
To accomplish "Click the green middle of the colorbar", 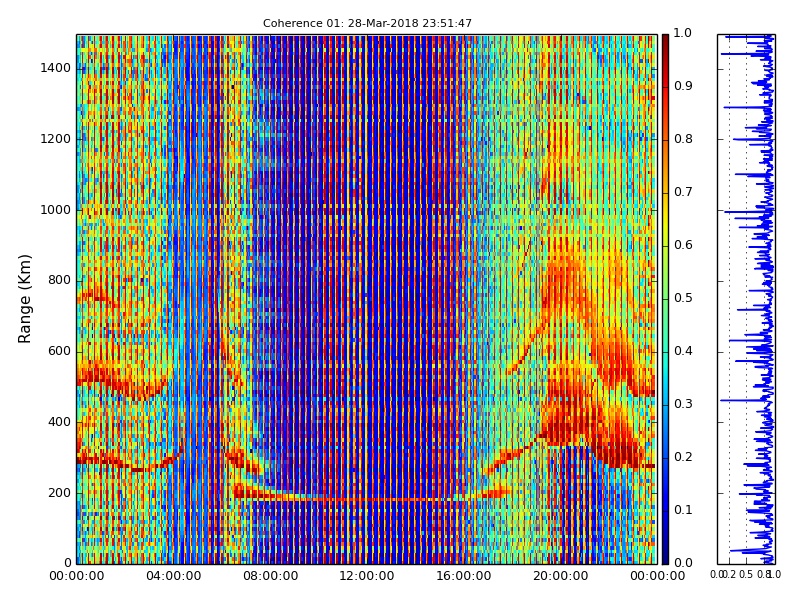I will click(x=665, y=299).
